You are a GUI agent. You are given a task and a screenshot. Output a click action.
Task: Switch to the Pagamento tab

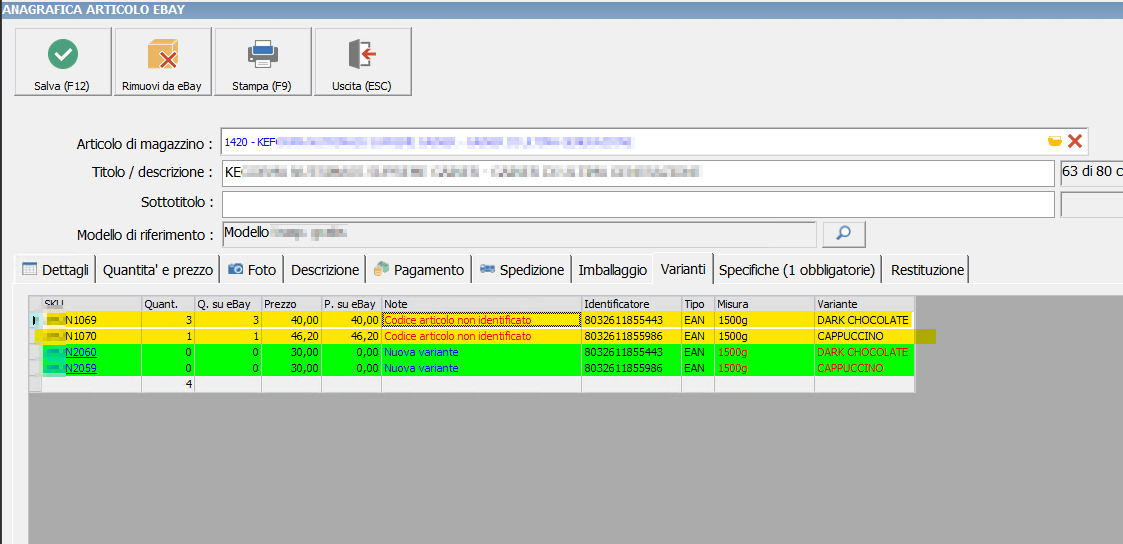point(418,270)
